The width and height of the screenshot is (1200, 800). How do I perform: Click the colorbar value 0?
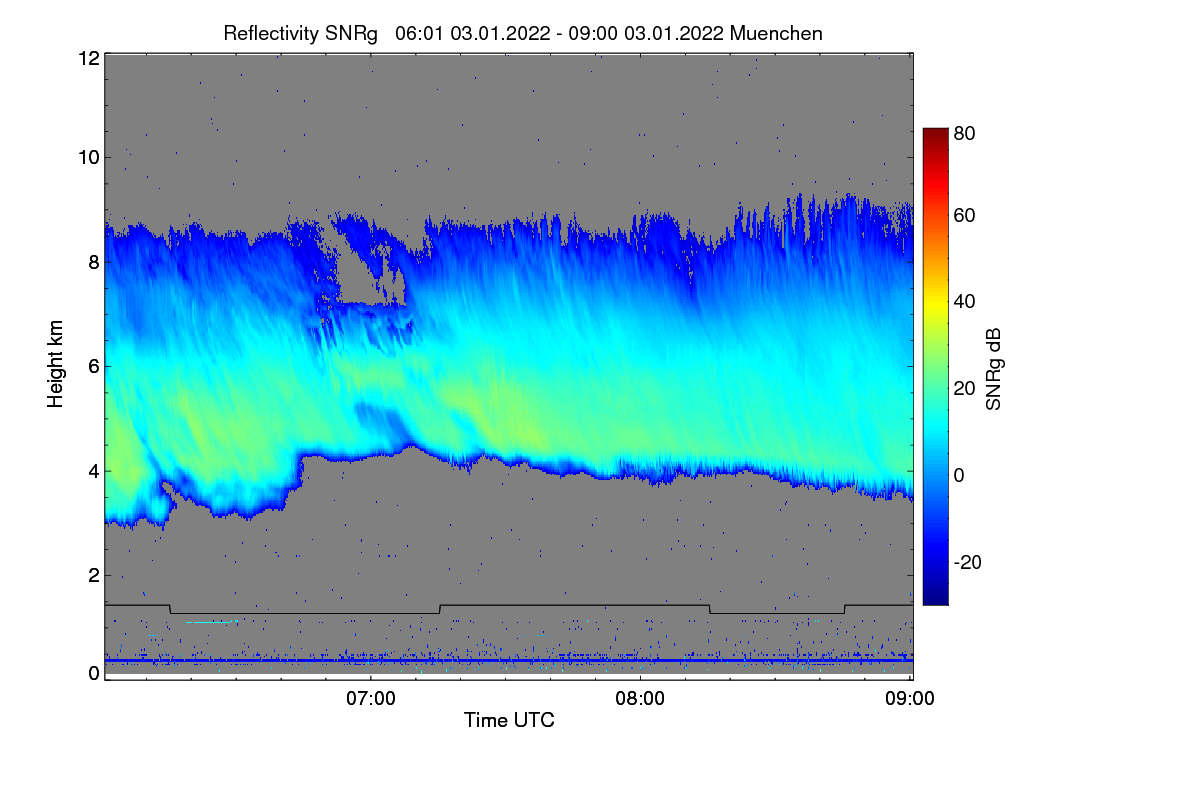click(x=959, y=475)
